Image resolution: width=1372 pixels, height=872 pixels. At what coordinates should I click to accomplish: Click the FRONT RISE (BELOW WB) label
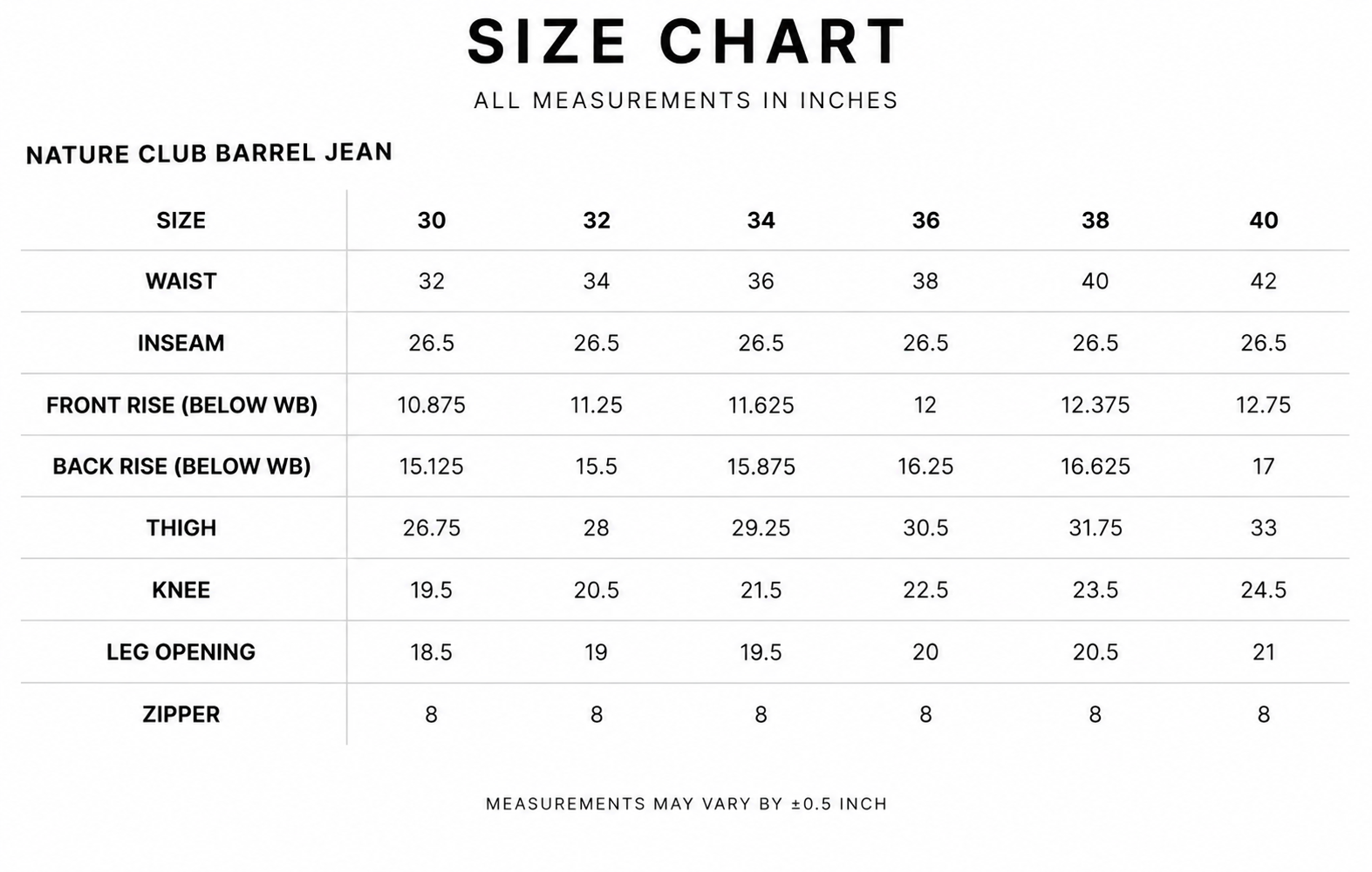tap(181, 405)
